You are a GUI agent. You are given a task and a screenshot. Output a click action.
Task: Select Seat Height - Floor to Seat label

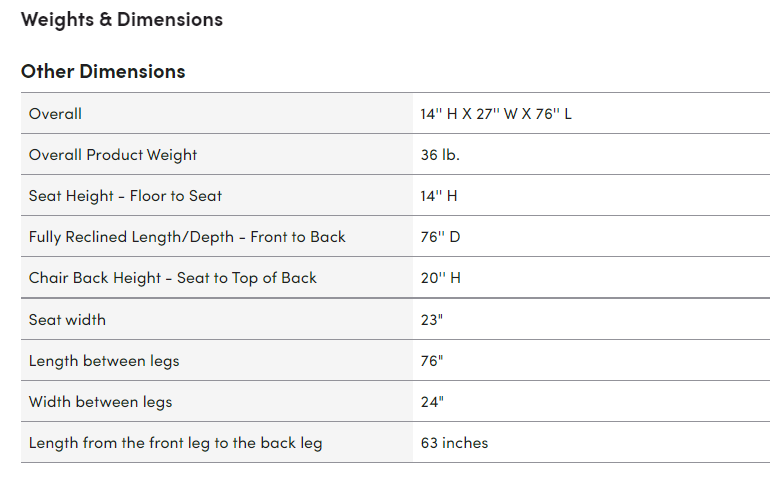pyautogui.click(x=125, y=196)
